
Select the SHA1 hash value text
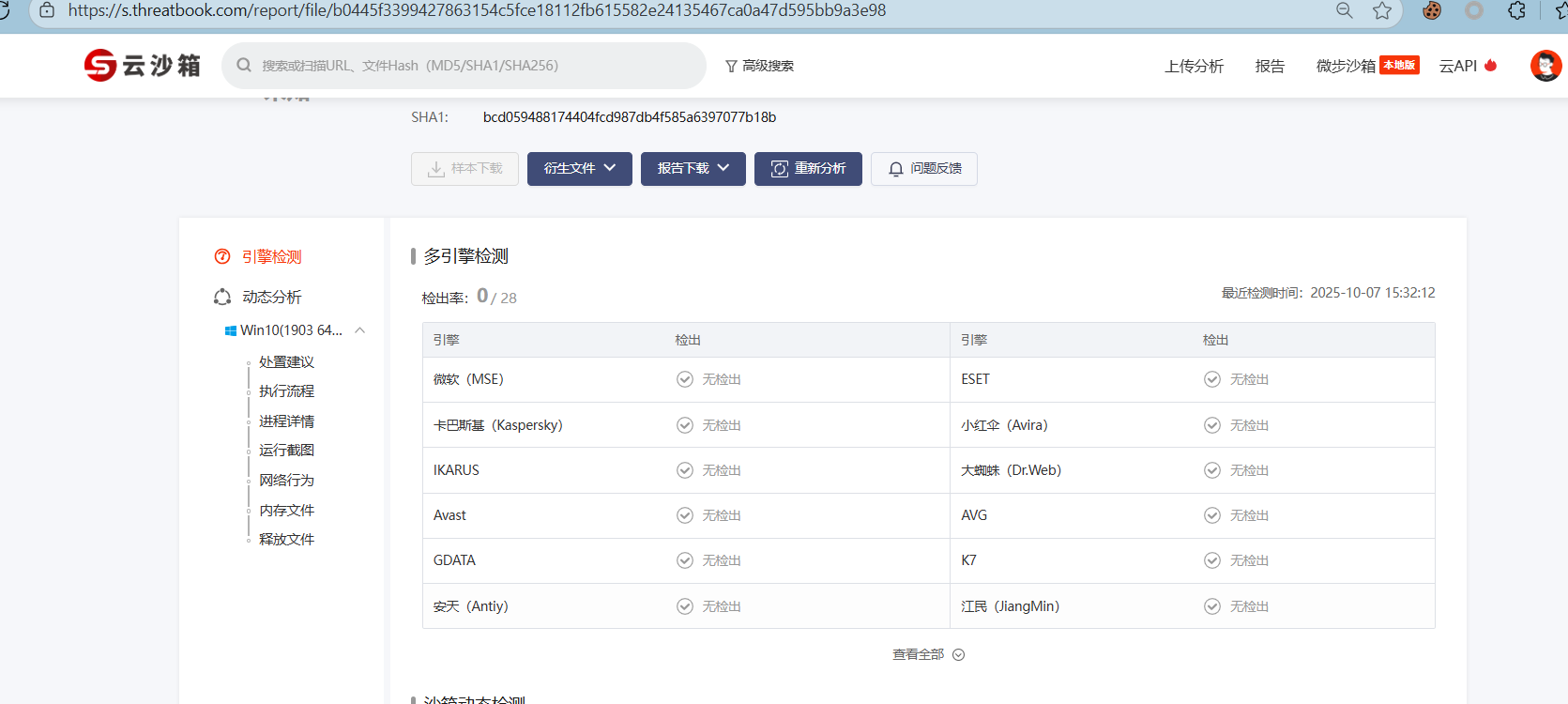click(x=630, y=117)
